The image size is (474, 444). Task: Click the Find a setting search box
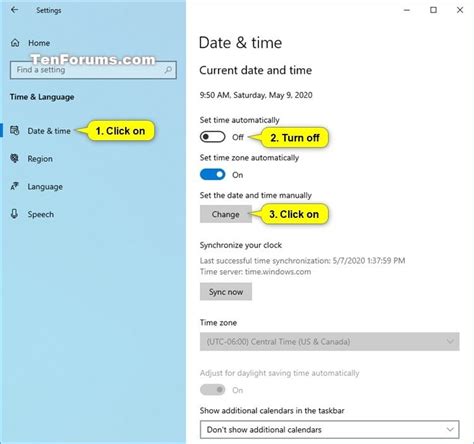tap(93, 70)
